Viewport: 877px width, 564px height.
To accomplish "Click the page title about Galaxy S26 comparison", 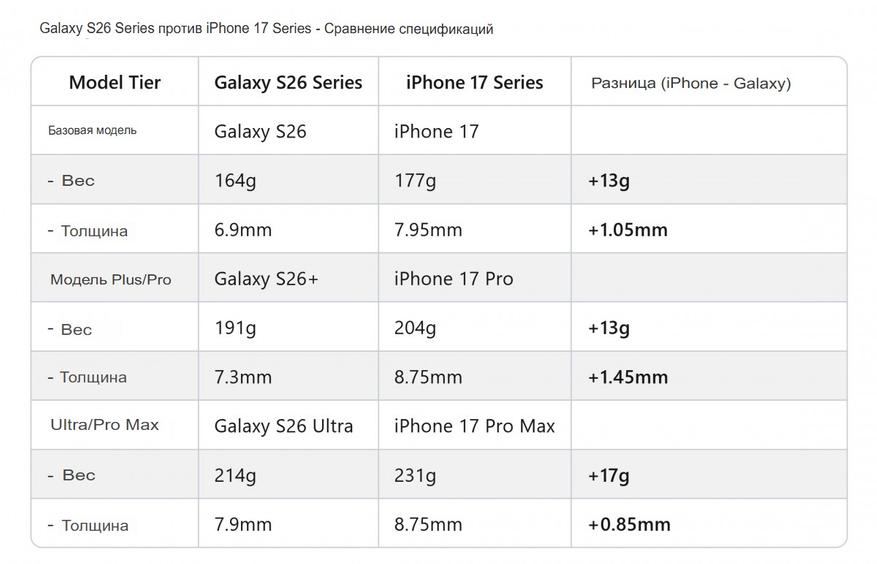I will click(x=266, y=29).
